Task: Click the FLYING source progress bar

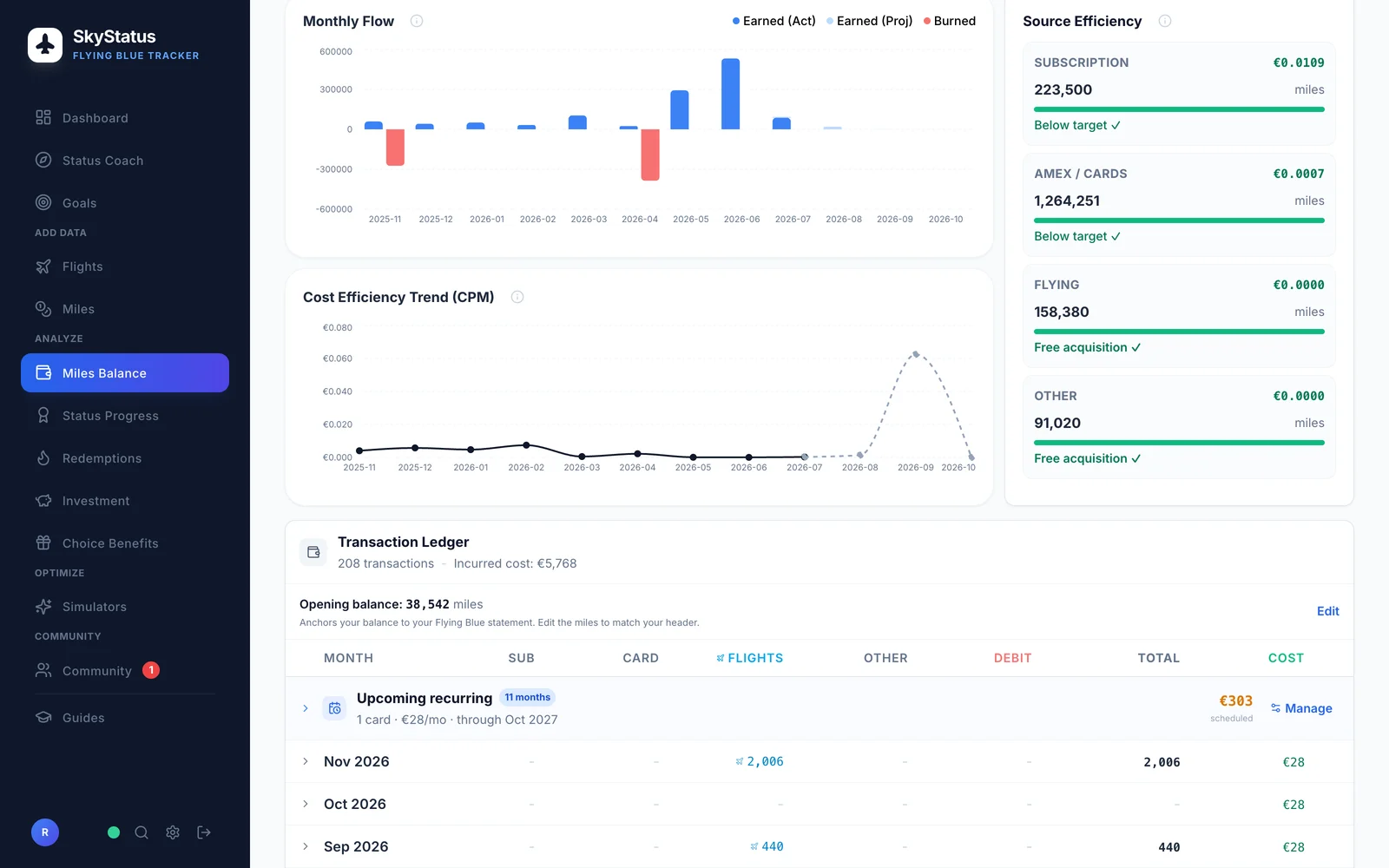Action: [1179, 332]
